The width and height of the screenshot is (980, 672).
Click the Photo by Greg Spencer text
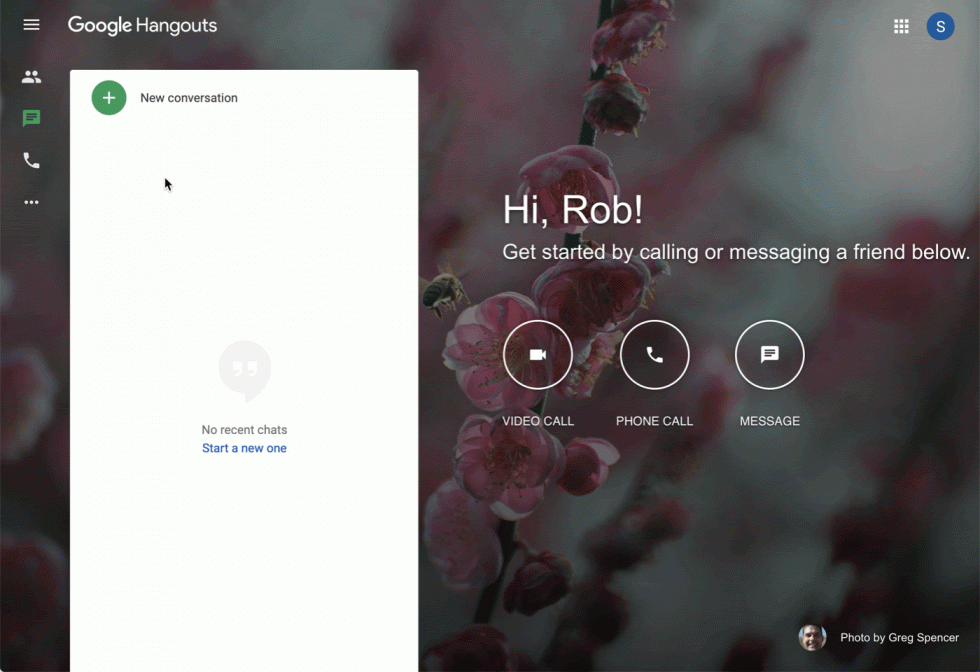pyautogui.click(x=898, y=637)
